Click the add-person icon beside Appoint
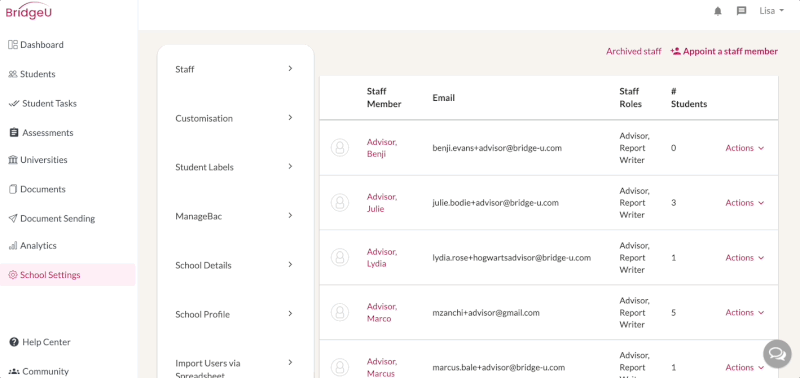The width and height of the screenshot is (800, 378). click(676, 51)
